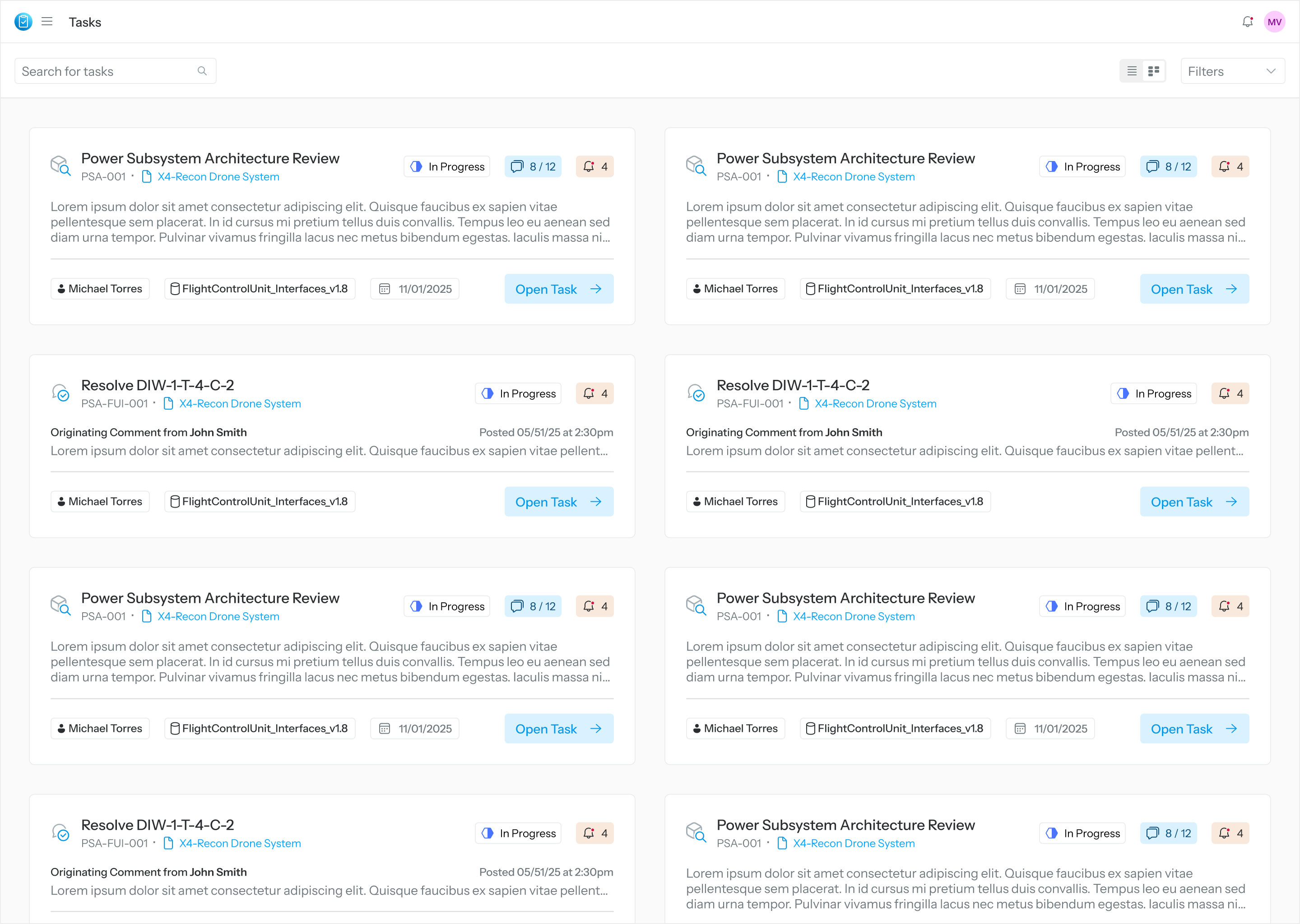Screen dimensions: 1300x924
Task: Click the bell badge showing 4 on Resolve DIW card
Action: [x=595, y=393]
